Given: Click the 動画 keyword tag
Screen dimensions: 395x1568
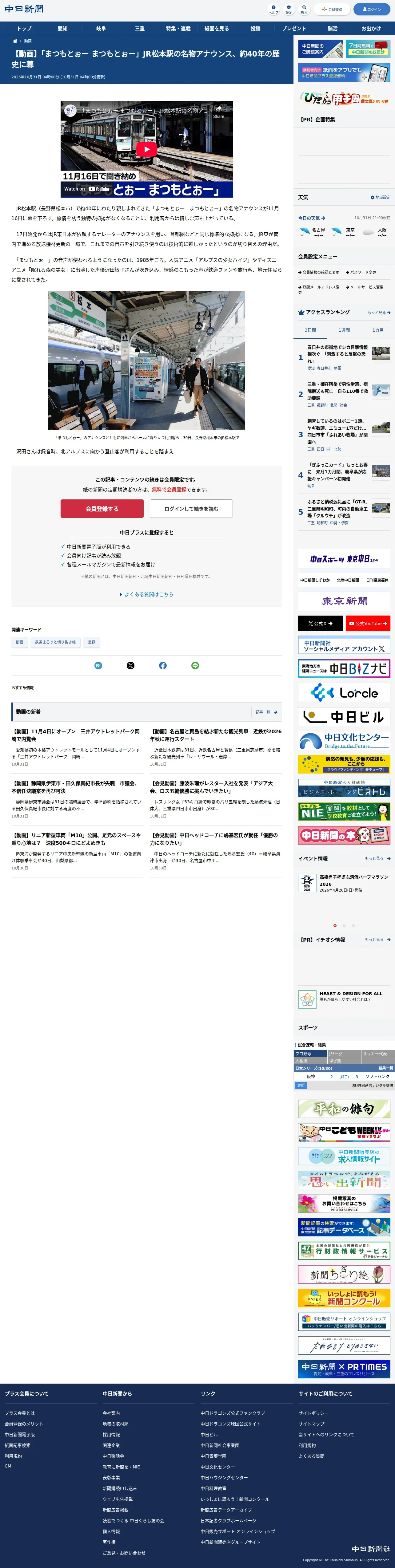Looking at the screenshot, I should (x=19, y=642).
